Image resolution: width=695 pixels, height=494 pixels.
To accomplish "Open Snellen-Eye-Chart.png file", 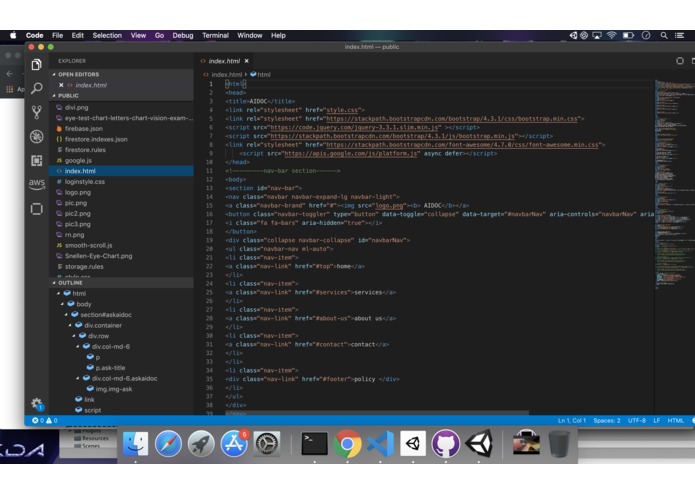I will click(98, 256).
